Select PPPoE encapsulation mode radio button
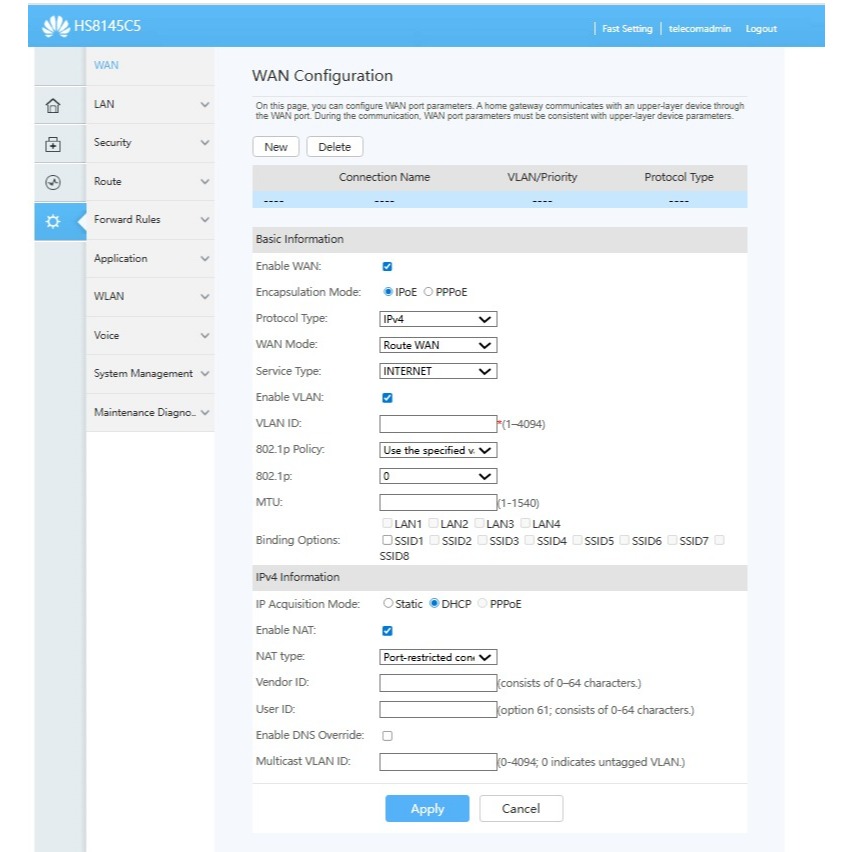Viewport: 852px width, 852px height. coord(429,292)
